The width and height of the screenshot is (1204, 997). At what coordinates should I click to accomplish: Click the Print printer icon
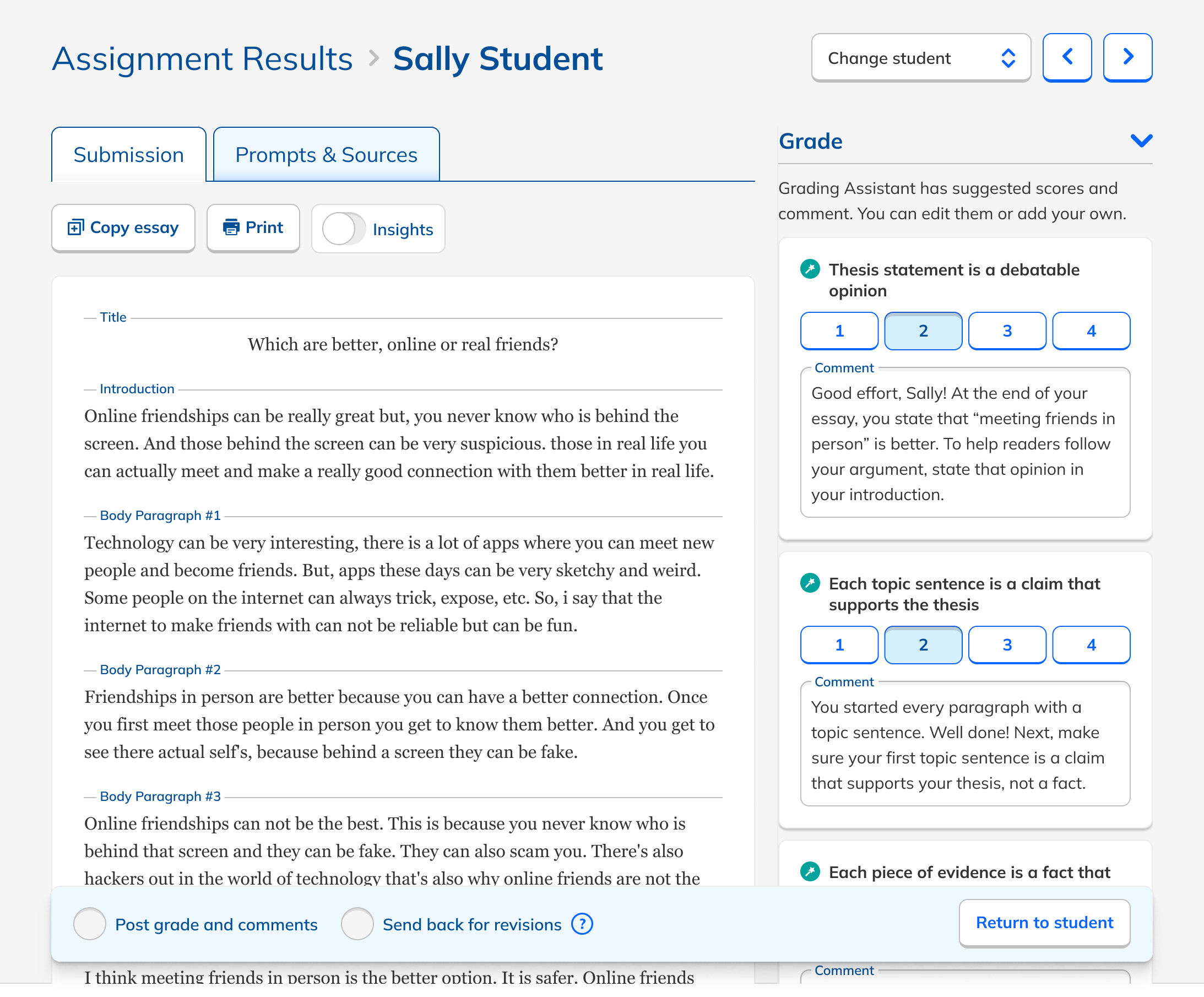coord(231,227)
